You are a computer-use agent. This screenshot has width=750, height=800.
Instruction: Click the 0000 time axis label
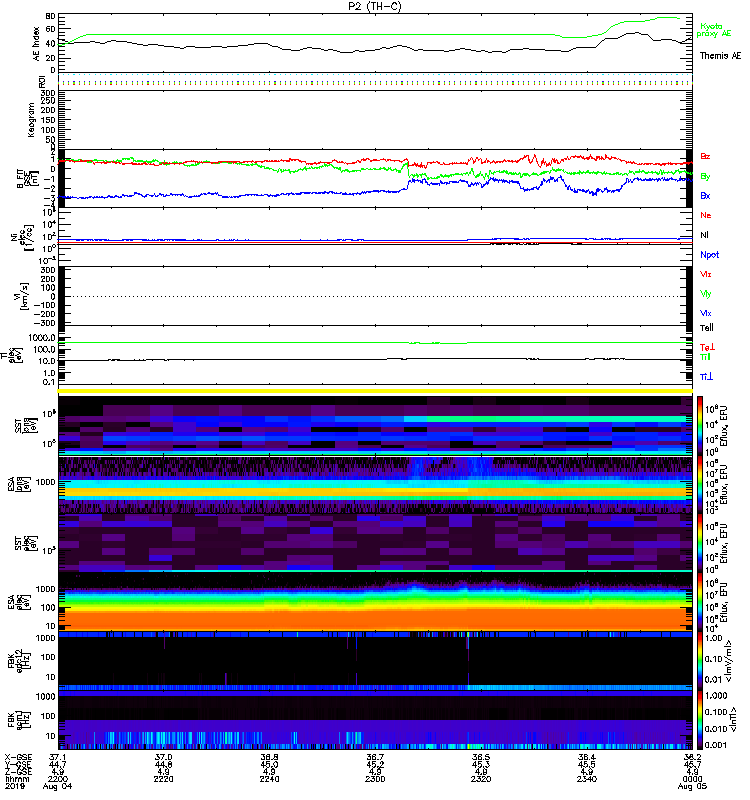click(x=692, y=779)
